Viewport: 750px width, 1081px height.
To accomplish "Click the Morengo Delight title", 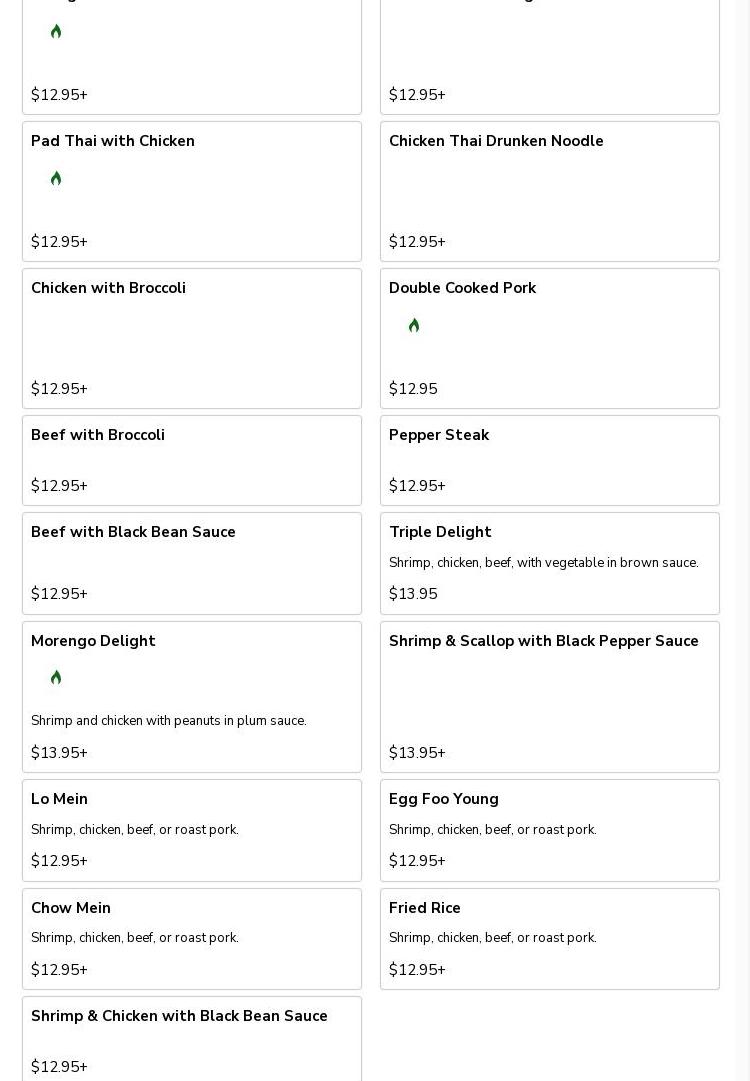I will click(93, 642).
